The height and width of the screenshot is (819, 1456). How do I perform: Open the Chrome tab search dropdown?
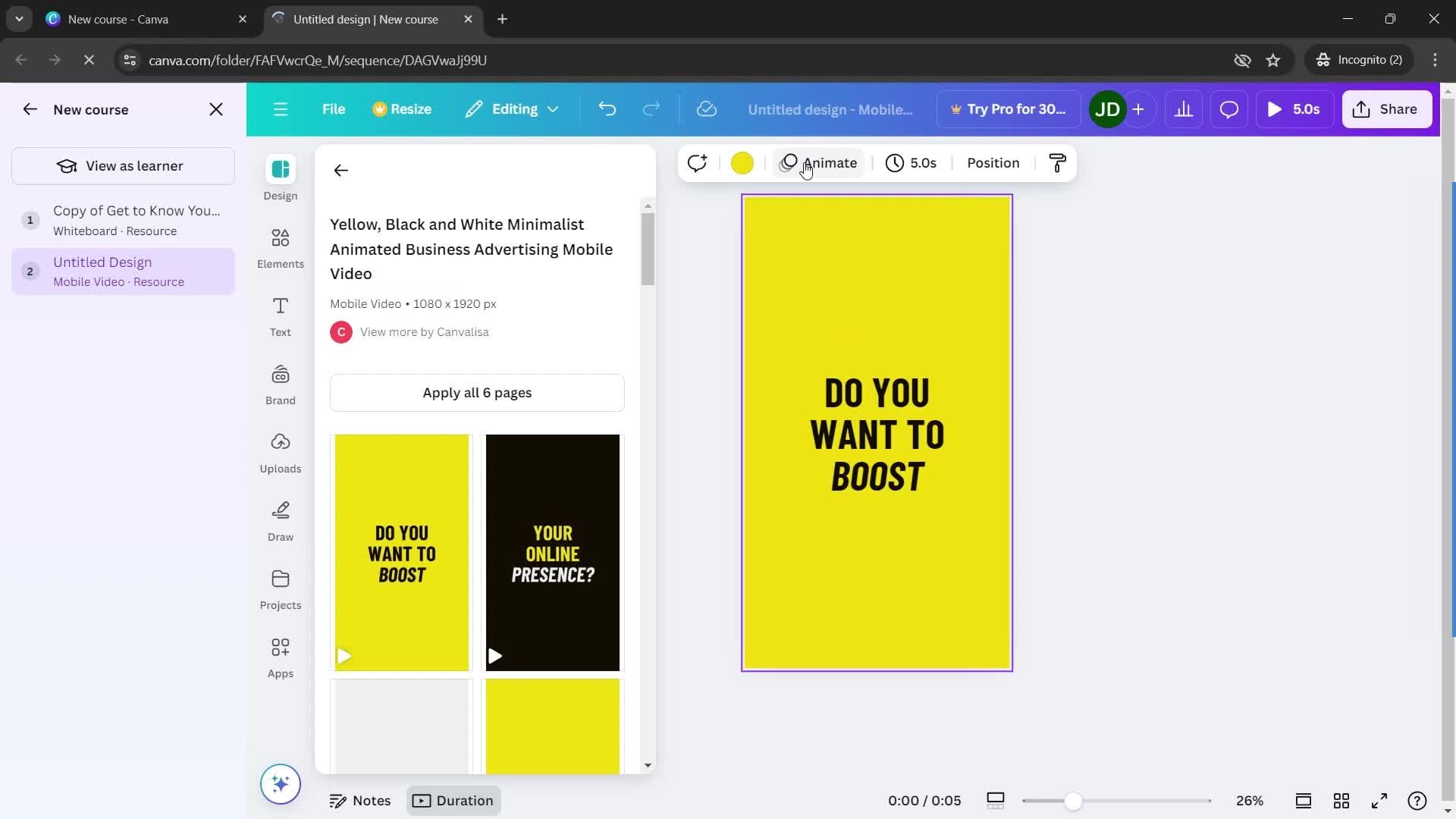(x=19, y=19)
